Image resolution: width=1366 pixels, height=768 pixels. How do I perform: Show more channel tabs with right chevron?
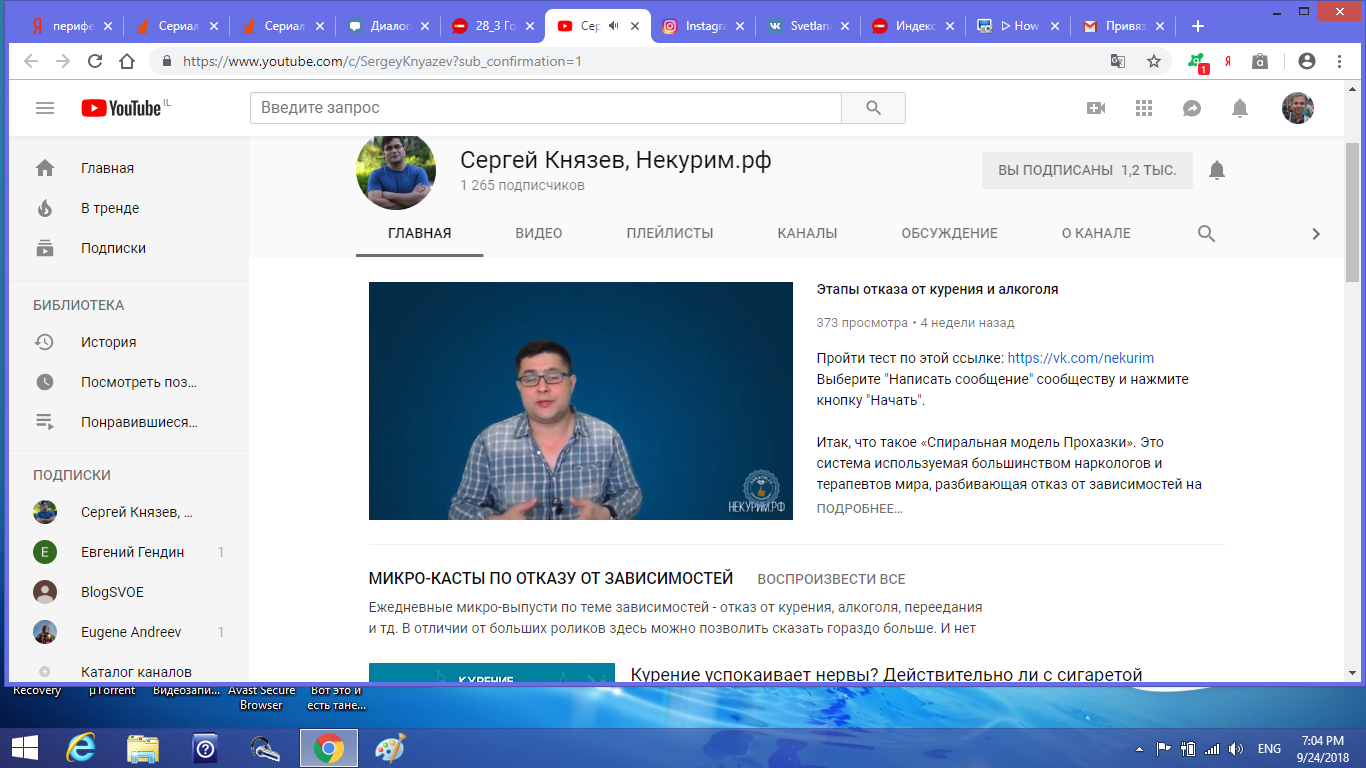[x=1316, y=234]
